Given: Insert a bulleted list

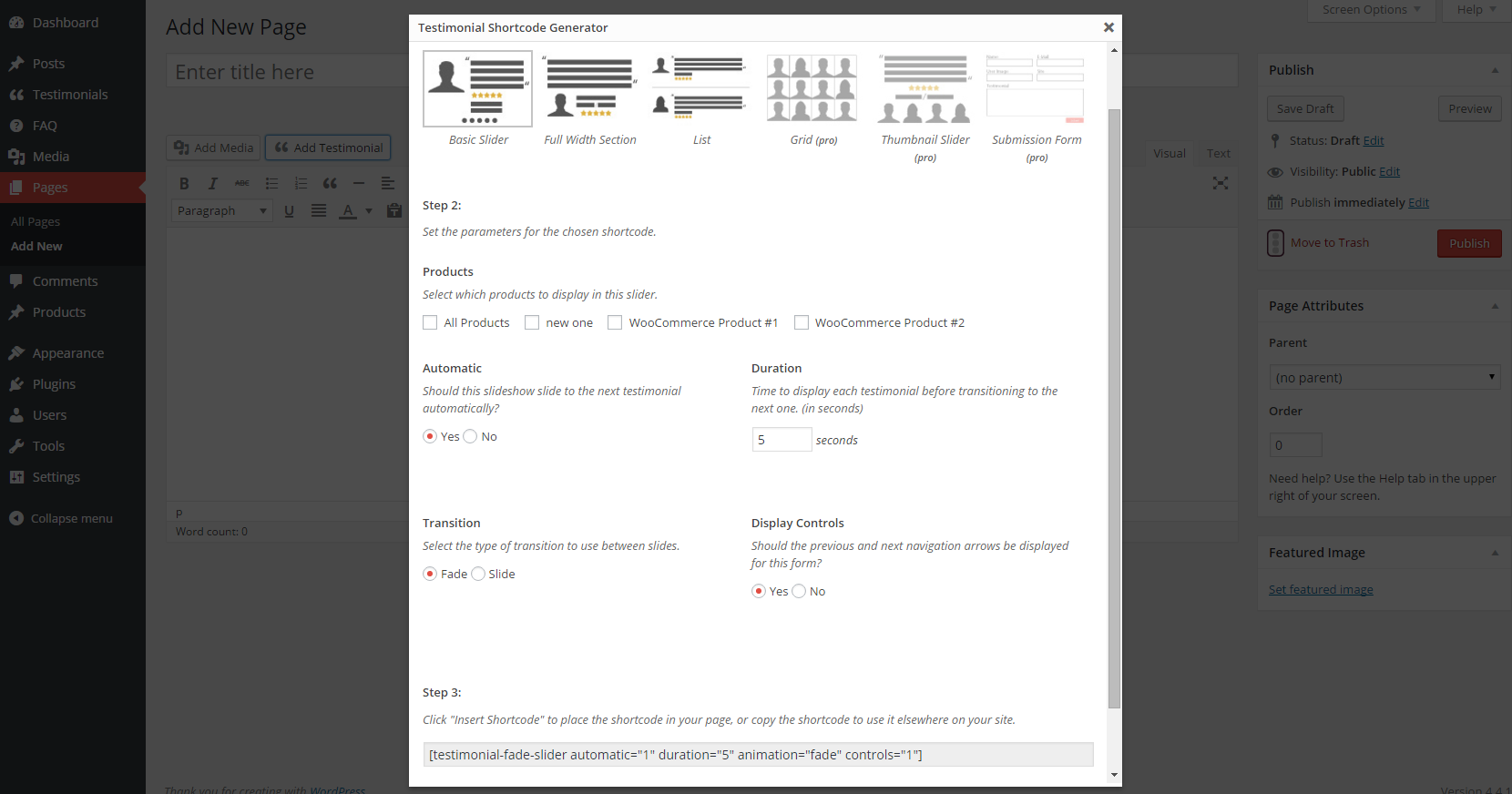Looking at the screenshot, I should (271, 183).
